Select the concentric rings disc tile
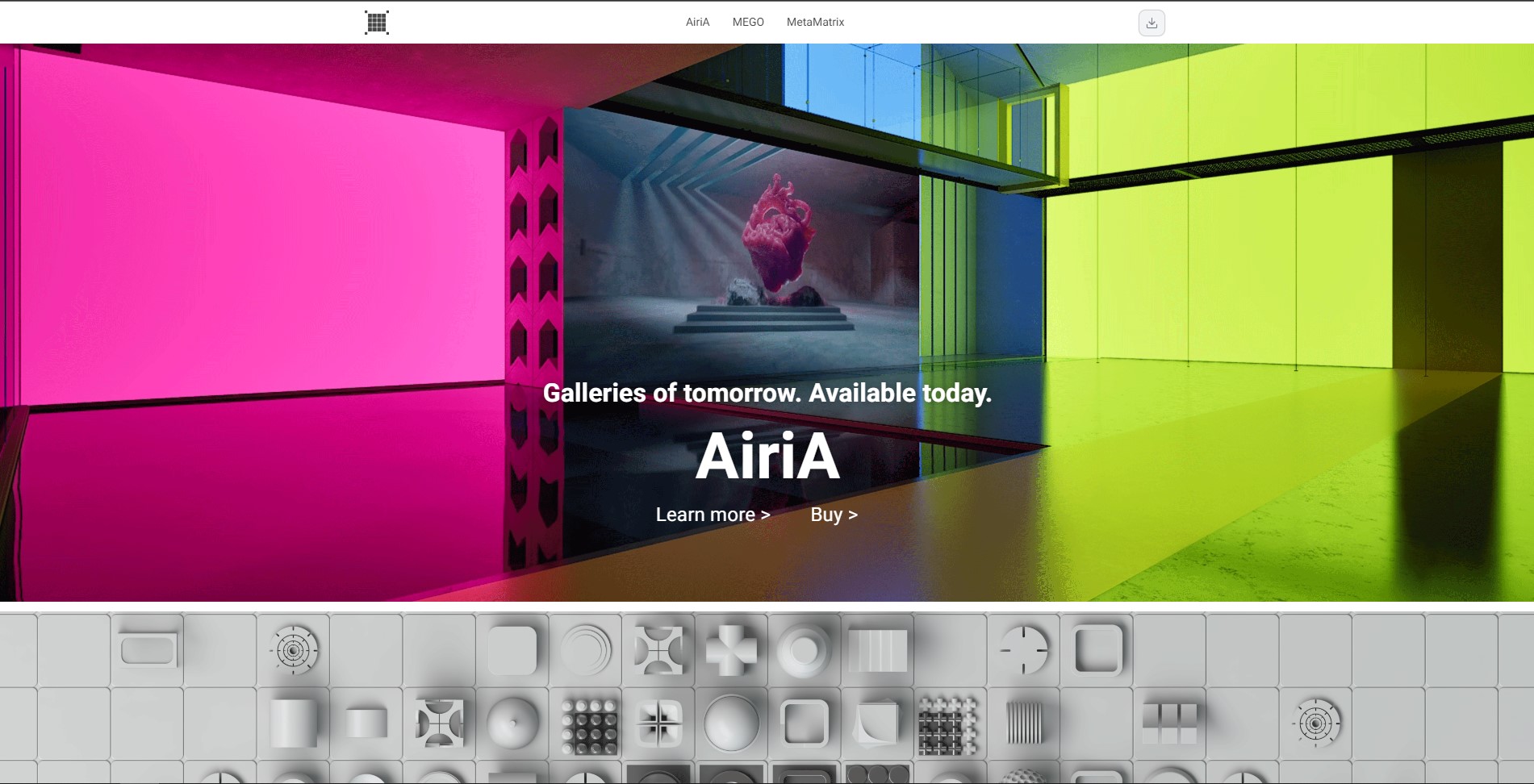 click(x=585, y=650)
